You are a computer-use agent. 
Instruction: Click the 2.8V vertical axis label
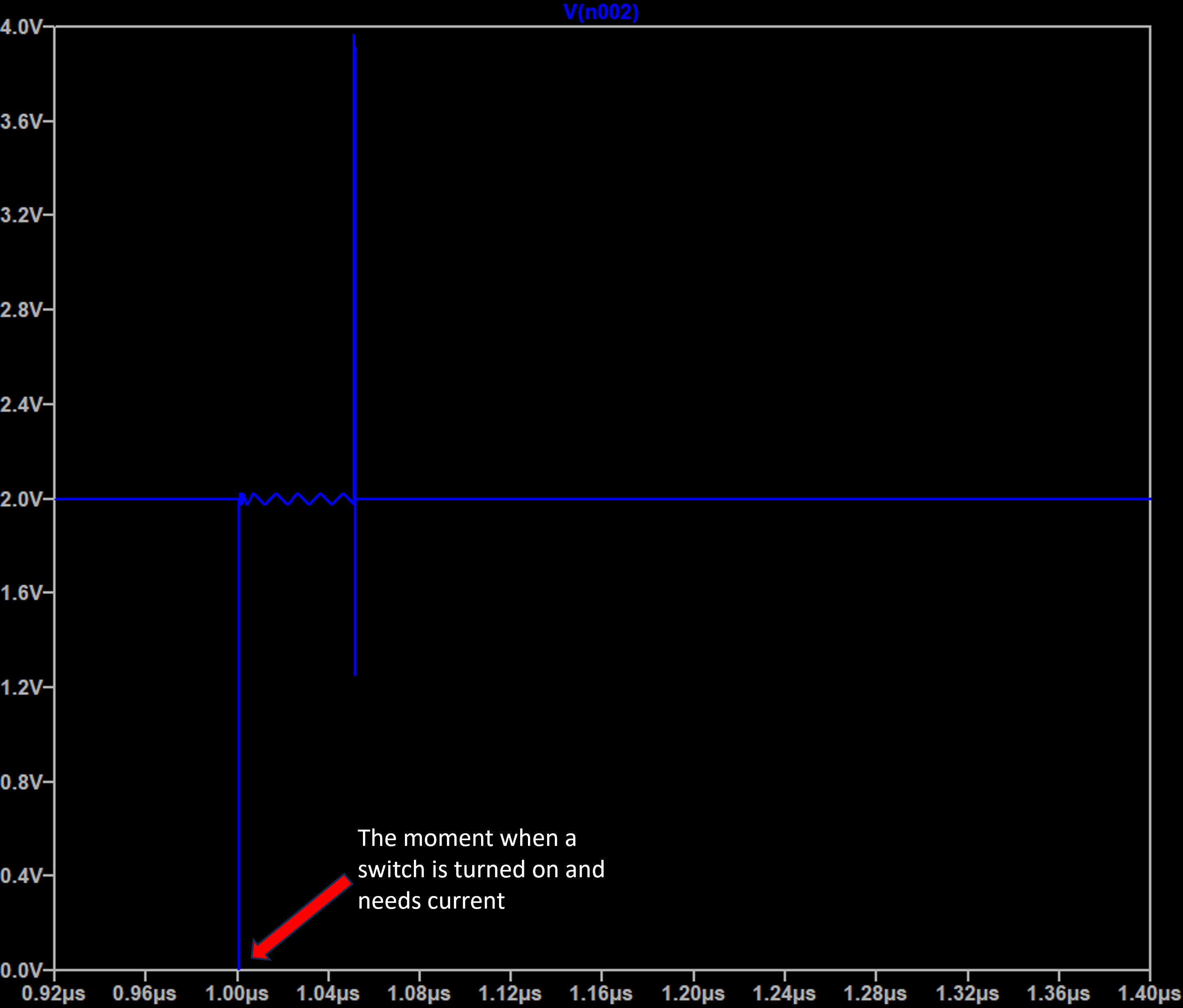(21, 310)
